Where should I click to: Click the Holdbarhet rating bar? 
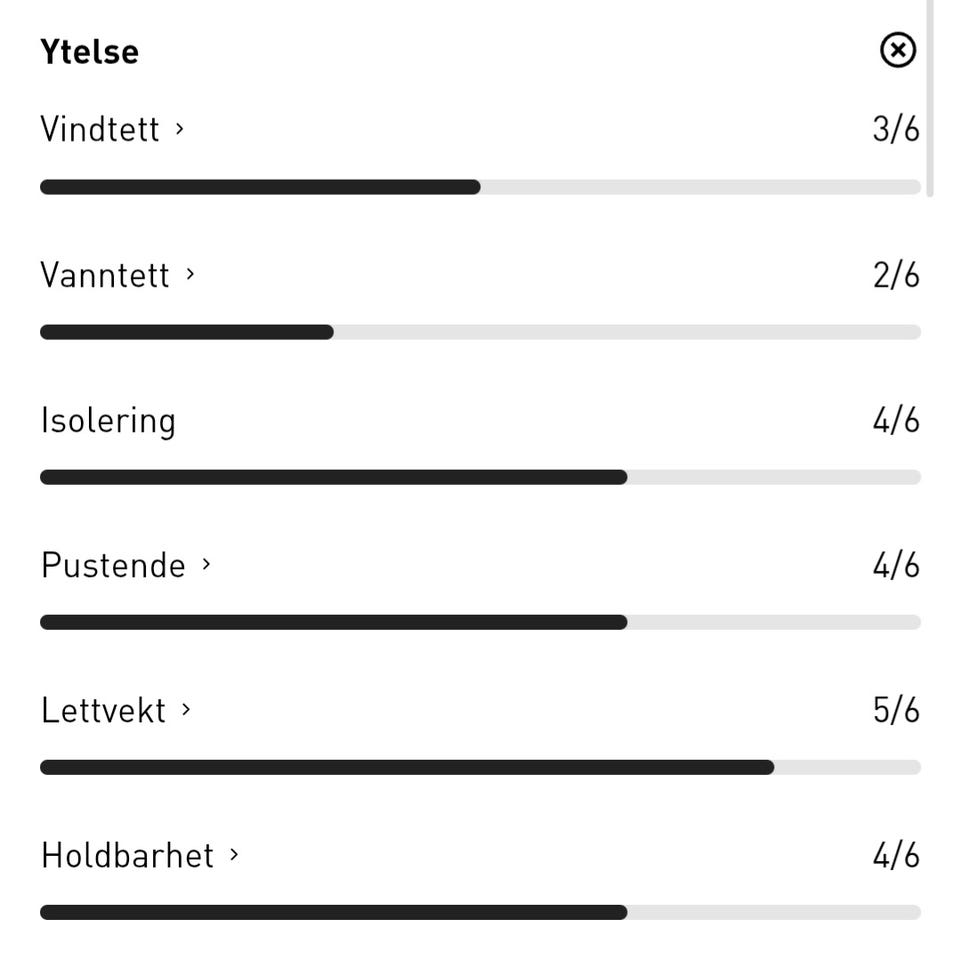[480, 912]
